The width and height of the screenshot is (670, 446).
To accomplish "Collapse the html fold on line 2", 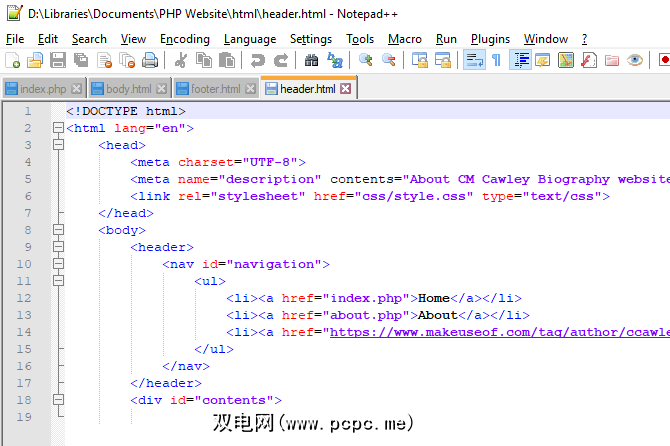I will [x=59, y=128].
